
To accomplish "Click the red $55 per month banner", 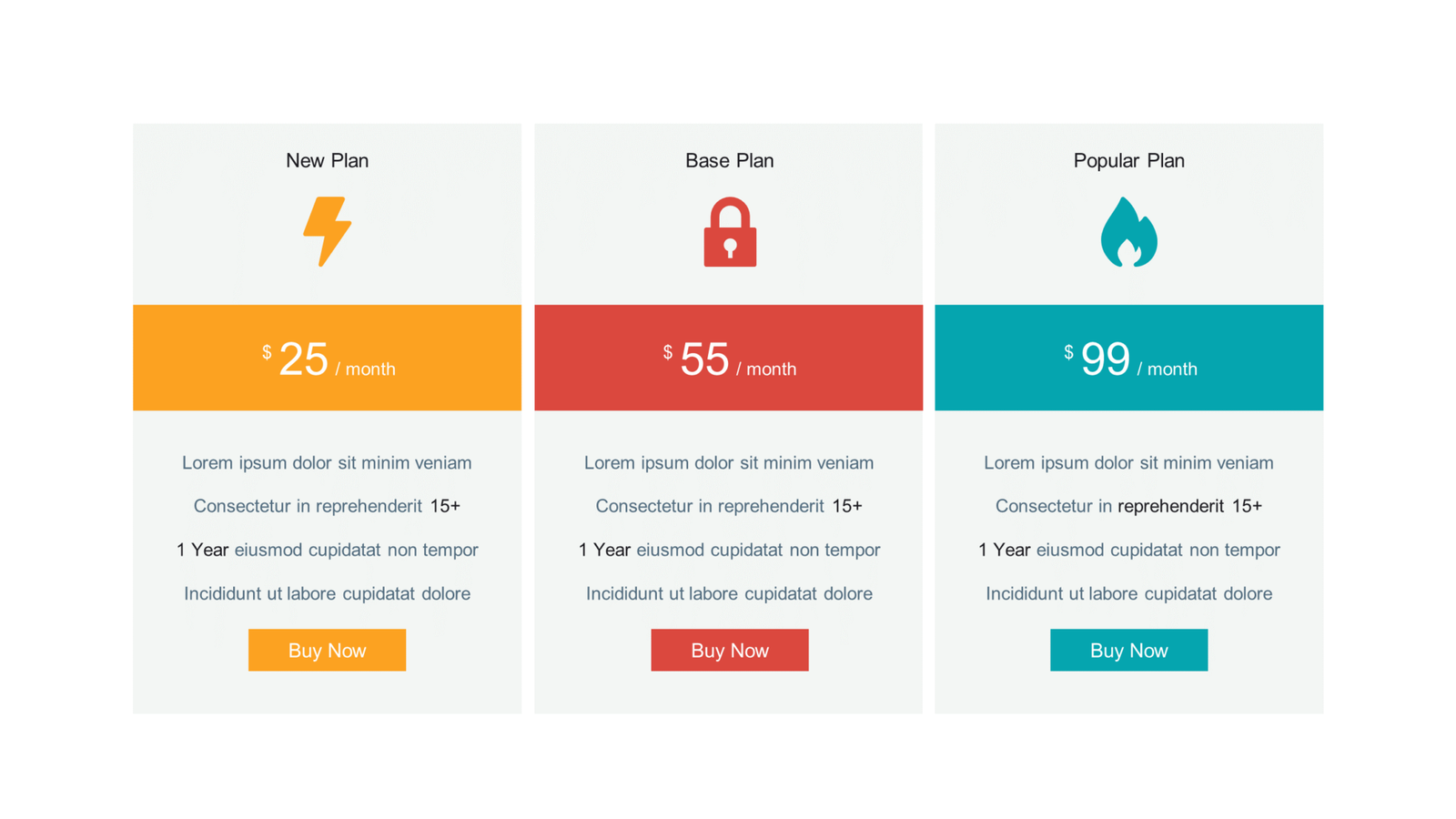I will pos(729,357).
